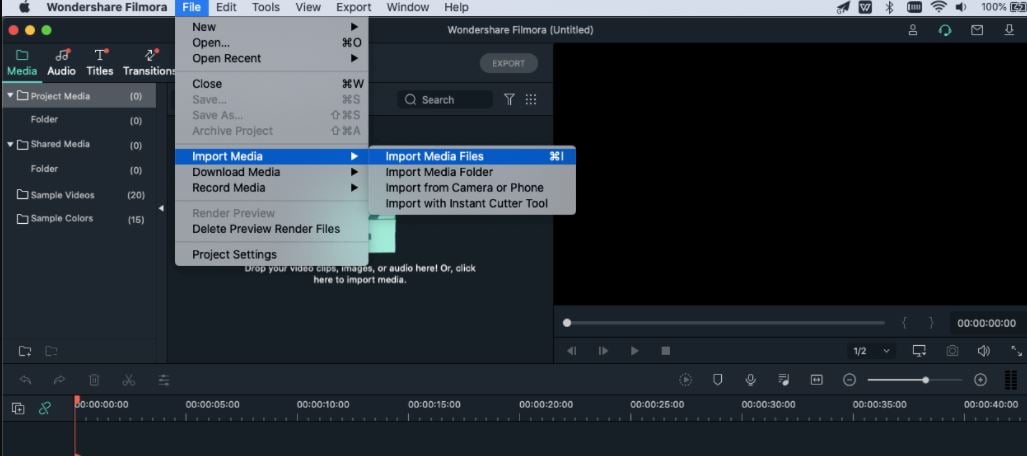Click the Wi-Fi icon in menu bar

click(x=939, y=7)
